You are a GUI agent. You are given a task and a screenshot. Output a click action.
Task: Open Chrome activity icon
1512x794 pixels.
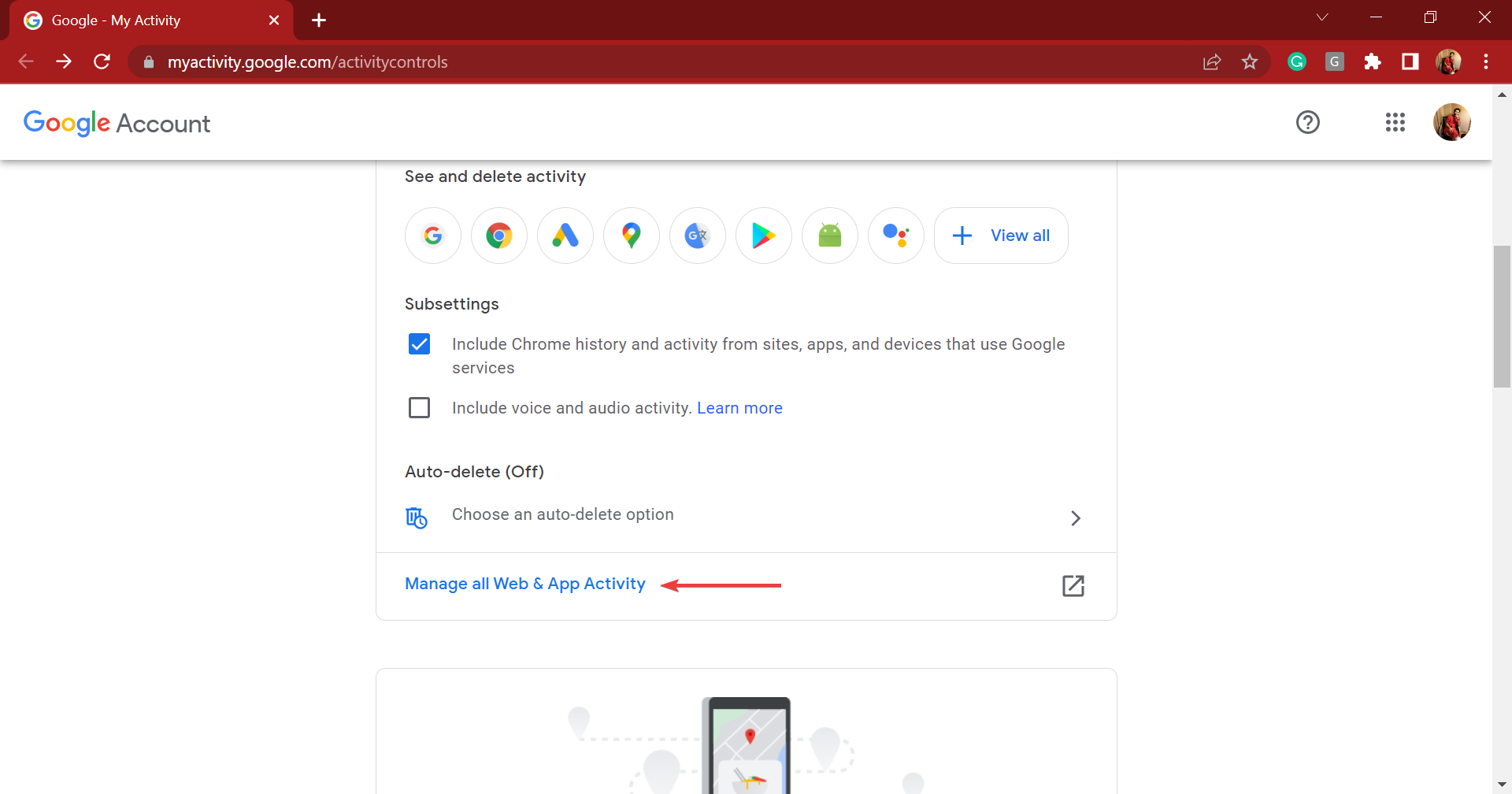point(499,236)
